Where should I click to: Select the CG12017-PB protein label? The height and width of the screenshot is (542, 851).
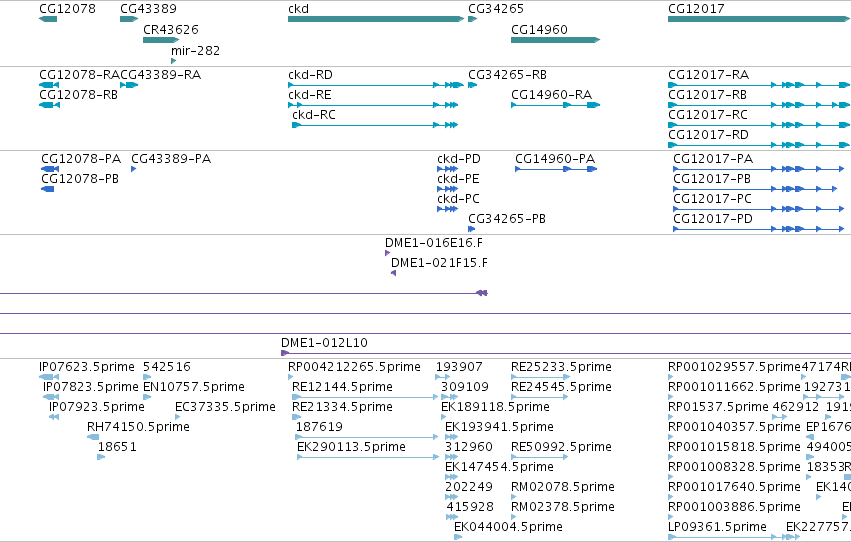(712, 178)
